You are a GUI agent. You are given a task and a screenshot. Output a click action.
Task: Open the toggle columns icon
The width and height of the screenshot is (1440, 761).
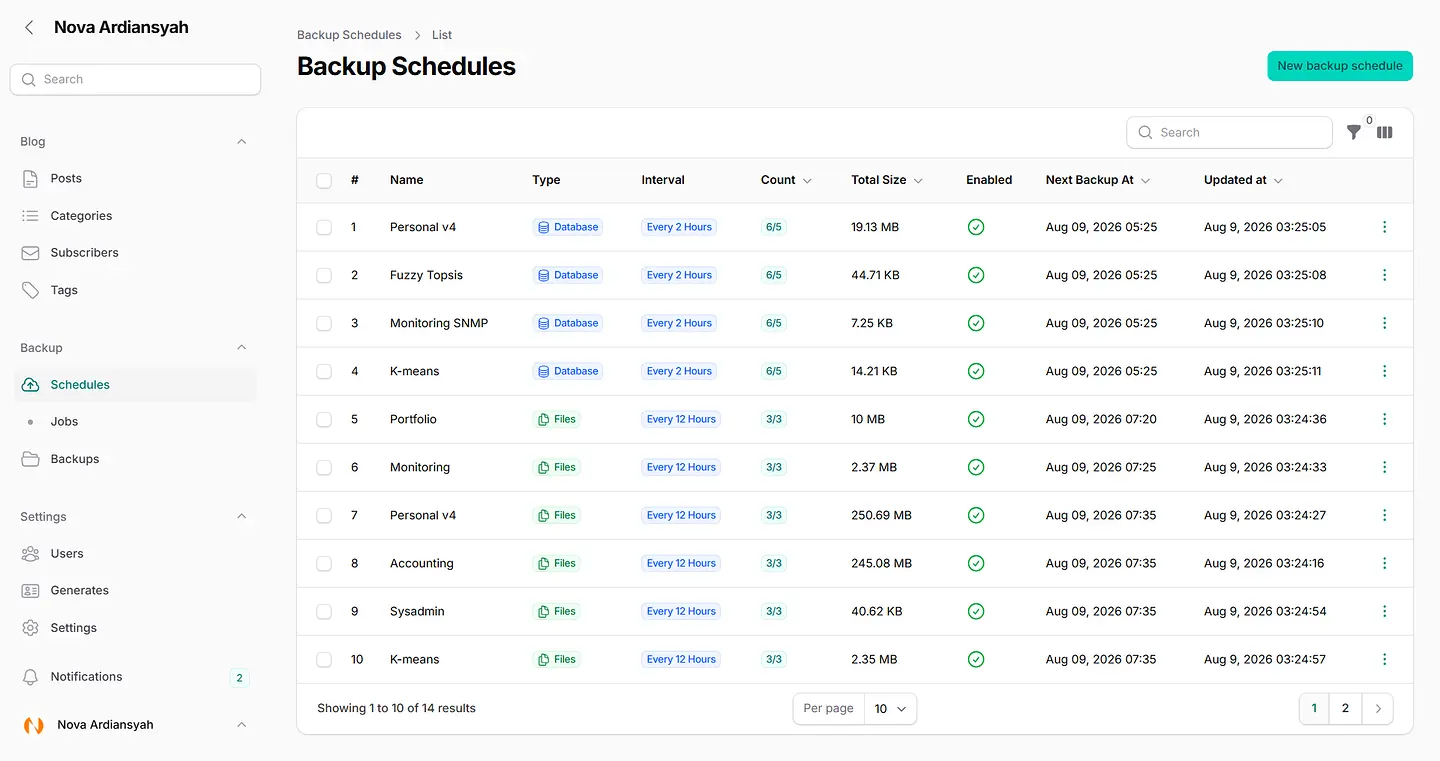[x=1384, y=132]
